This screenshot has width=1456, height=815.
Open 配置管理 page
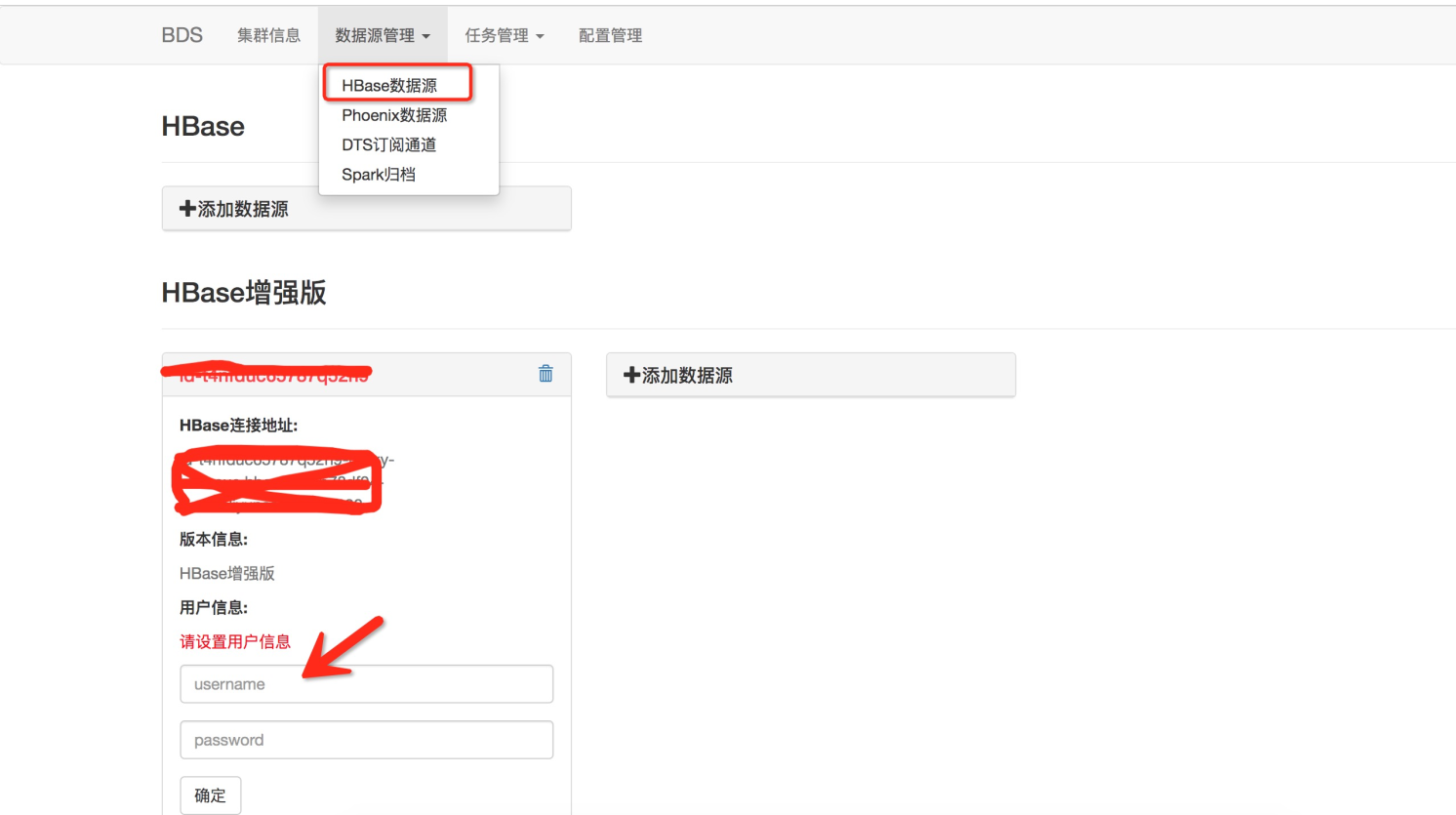(610, 35)
